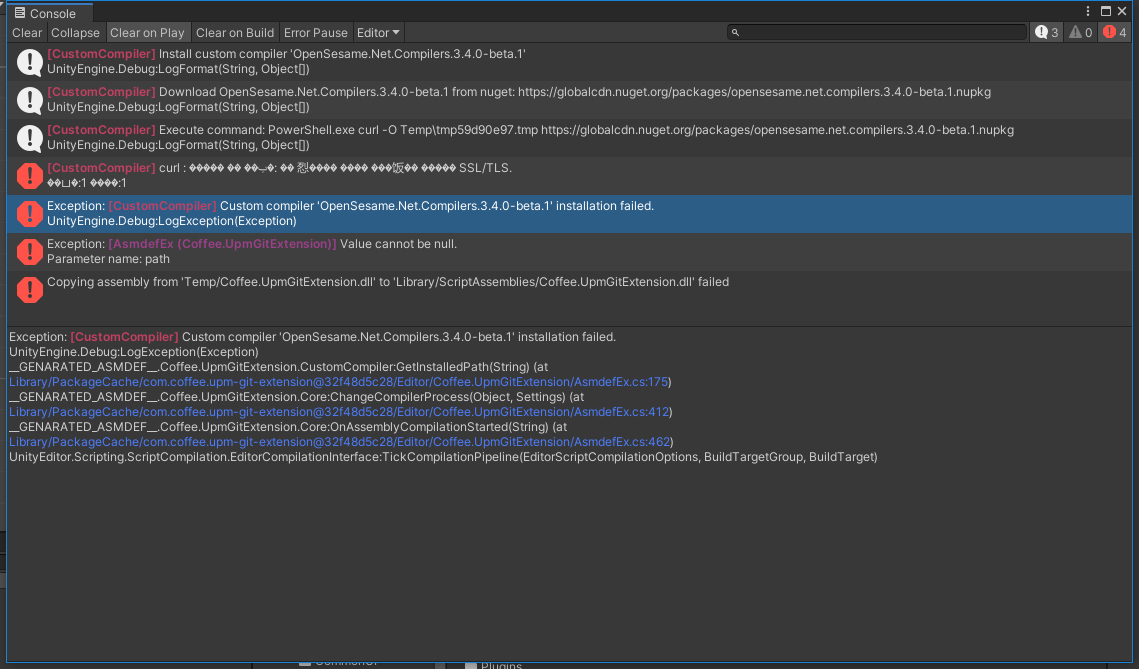Viewport: 1139px width, 669px height.
Task: Toggle the warnings filter showing 0
Action: click(1079, 32)
